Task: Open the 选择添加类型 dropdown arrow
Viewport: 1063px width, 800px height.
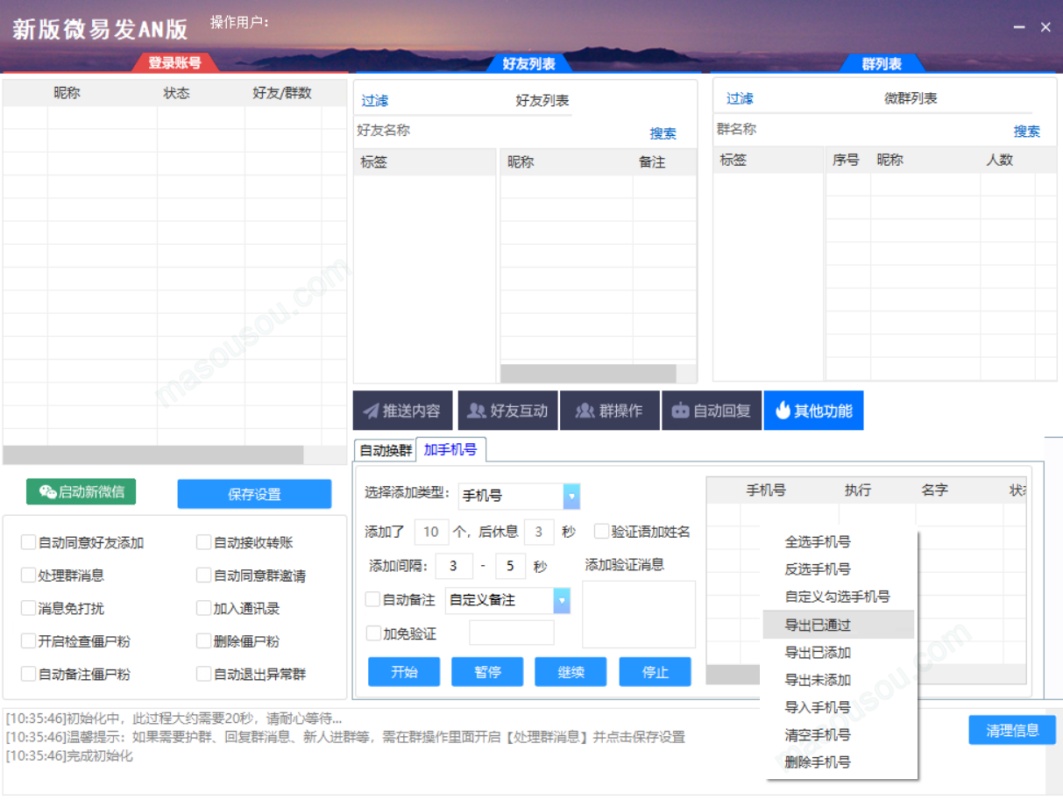Action: pos(571,496)
